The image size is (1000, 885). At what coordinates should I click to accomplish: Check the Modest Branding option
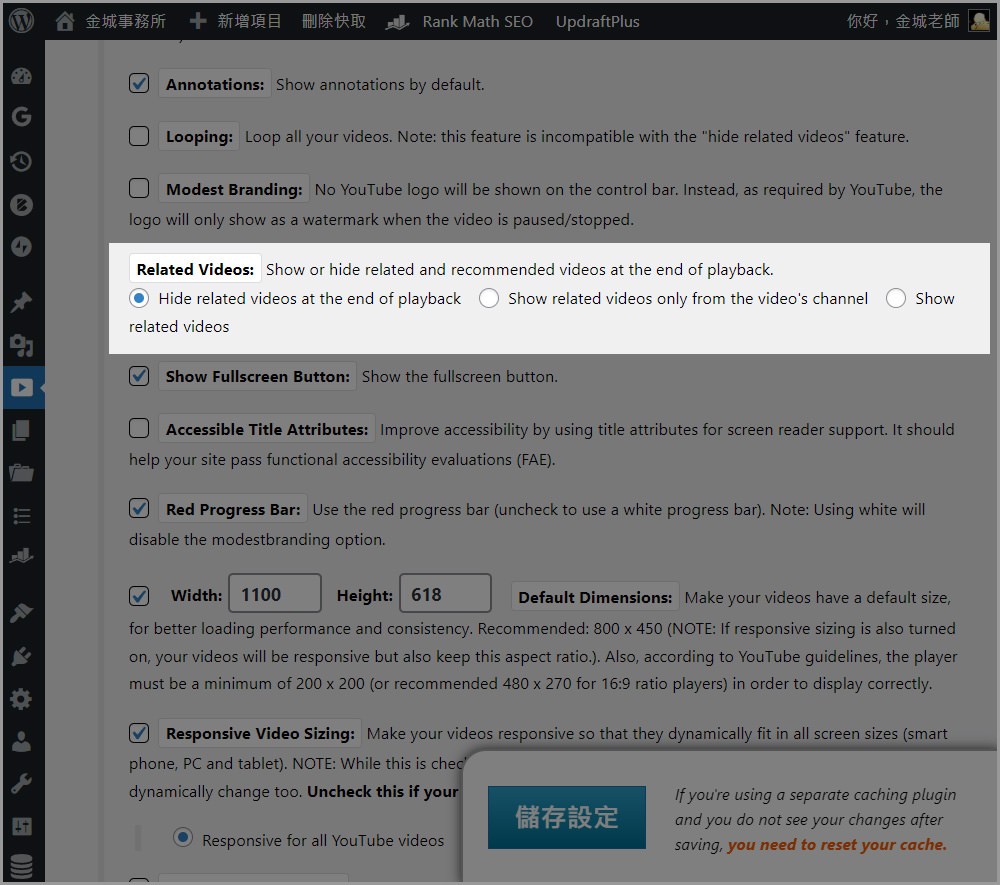pyautogui.click(x=139, y=189)
